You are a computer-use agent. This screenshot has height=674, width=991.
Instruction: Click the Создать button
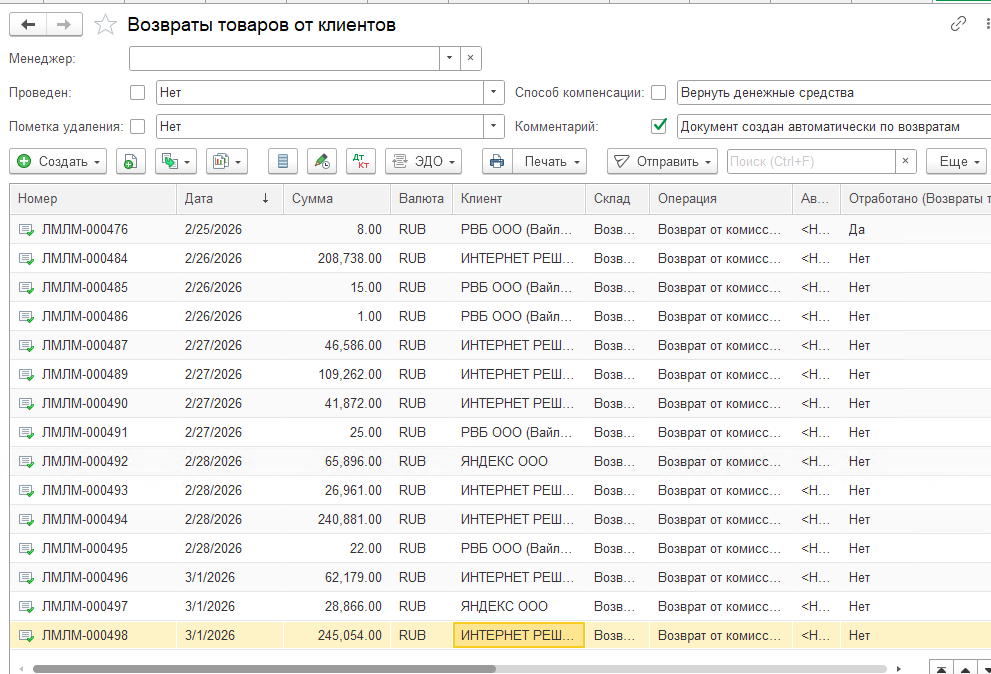58,161
